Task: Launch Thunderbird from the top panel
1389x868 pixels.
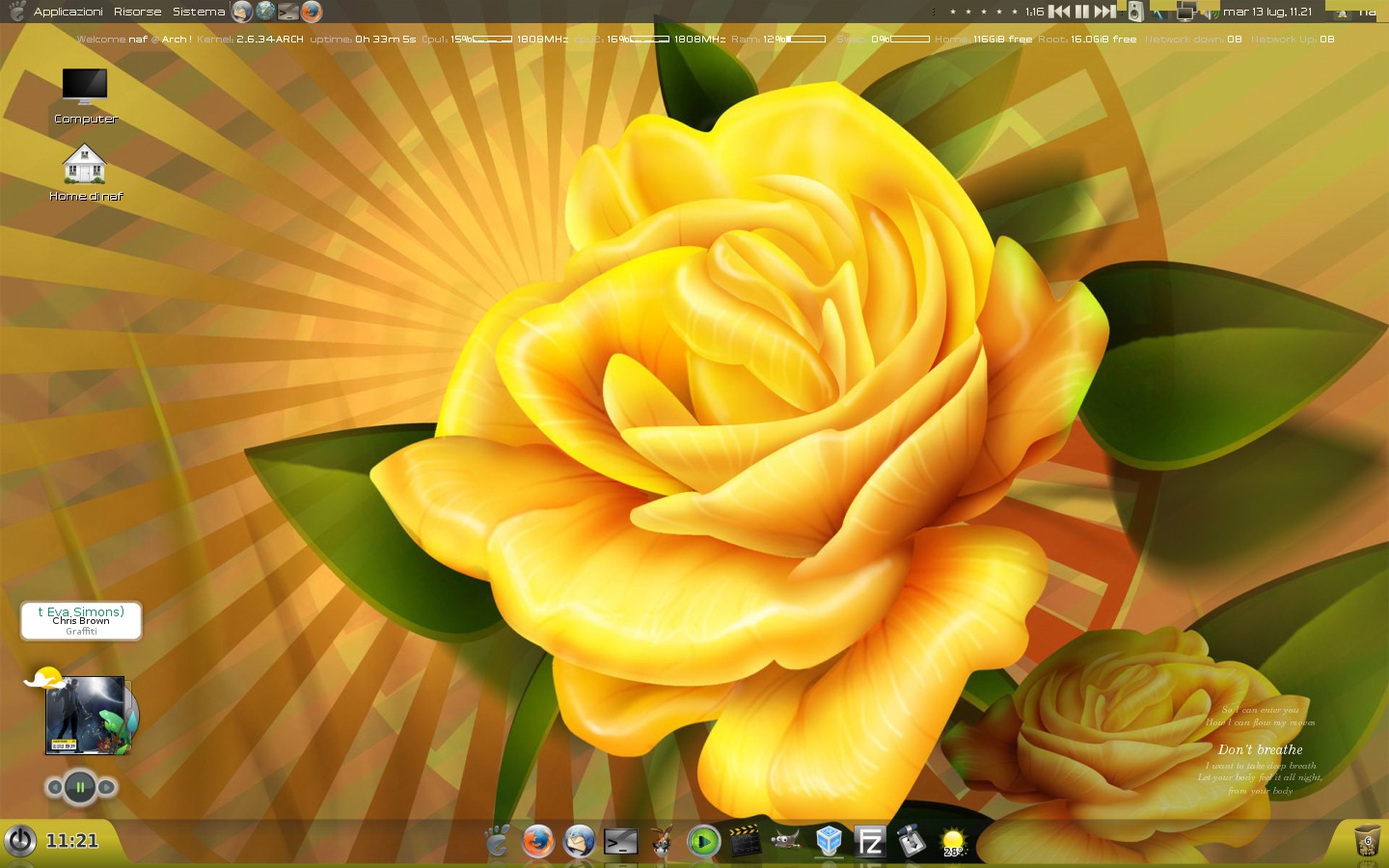Action: tap(242, 12)
